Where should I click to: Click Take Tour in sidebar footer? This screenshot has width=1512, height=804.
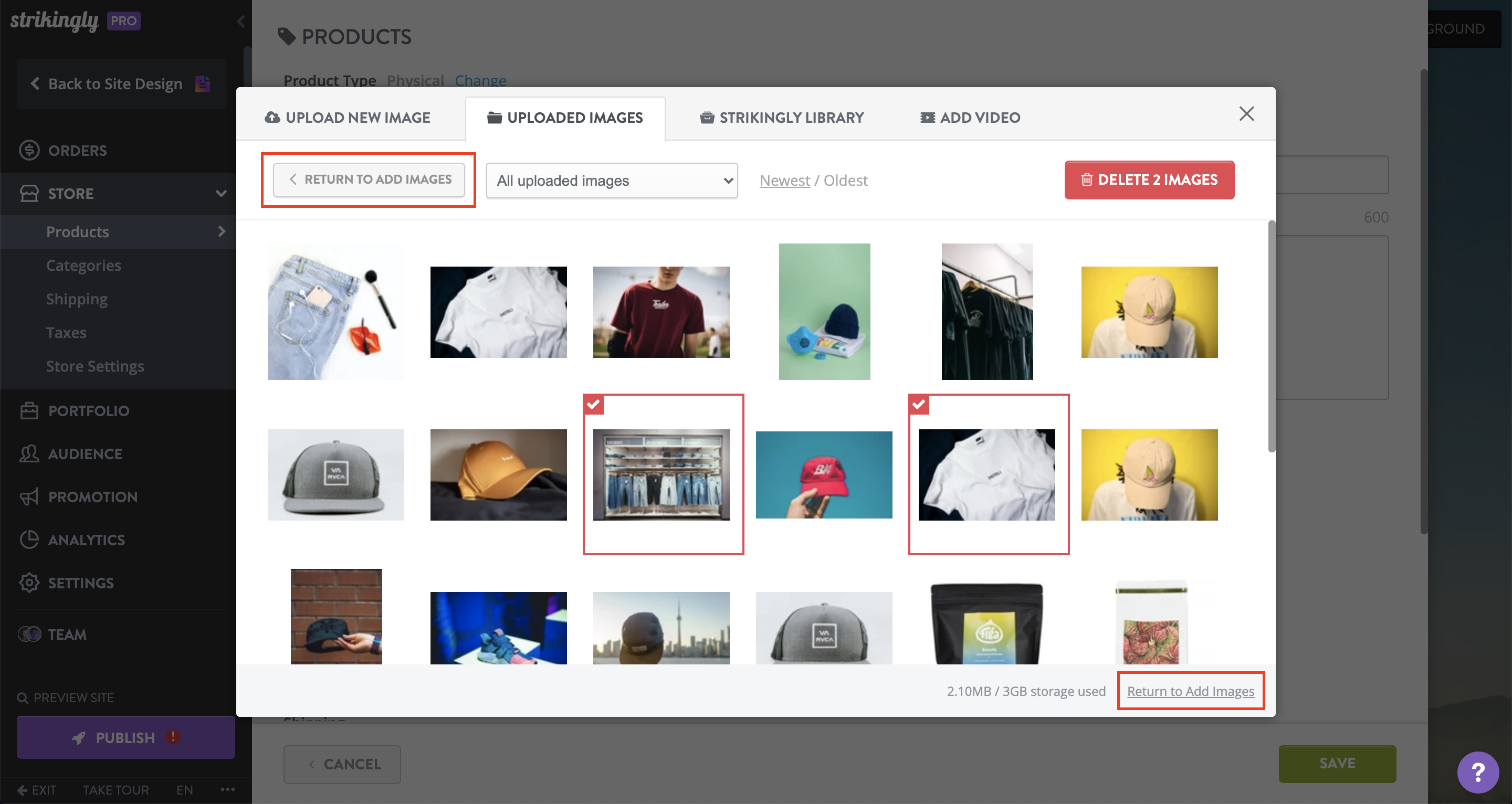pos(115,789)
